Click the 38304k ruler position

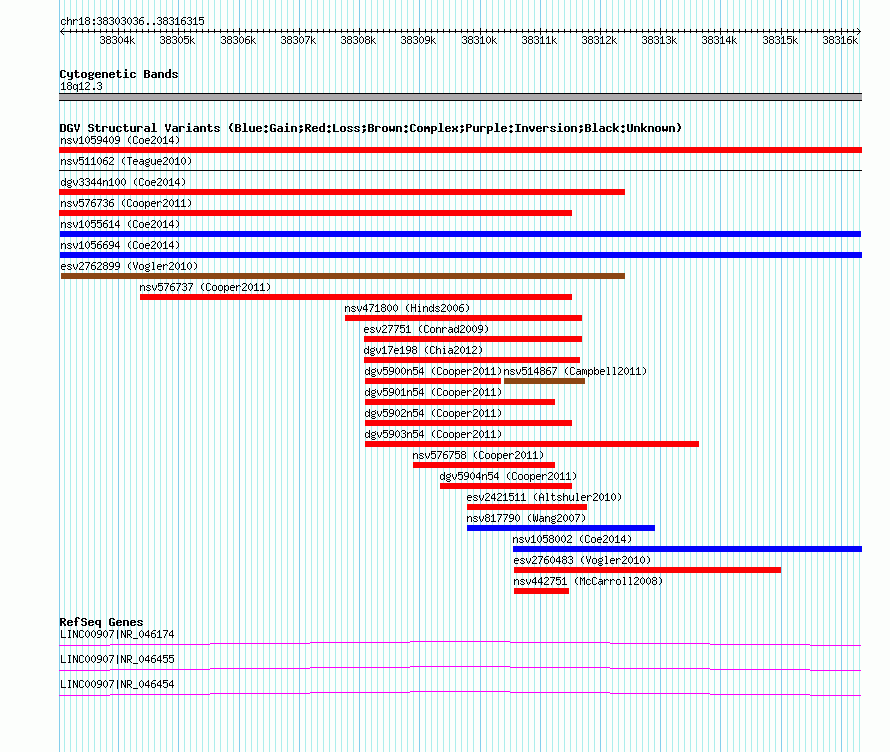[117, 40]
